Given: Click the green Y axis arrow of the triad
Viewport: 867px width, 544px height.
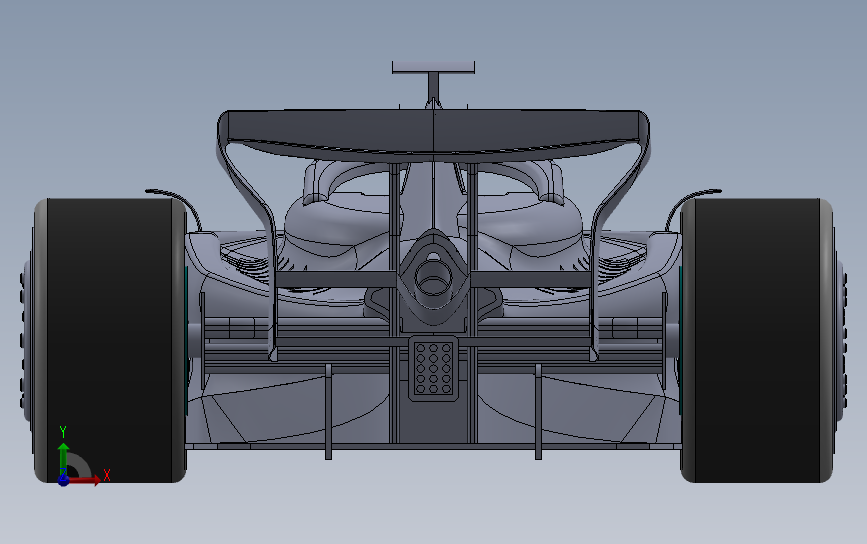Looking at the screenshot, I should point(63,456).
